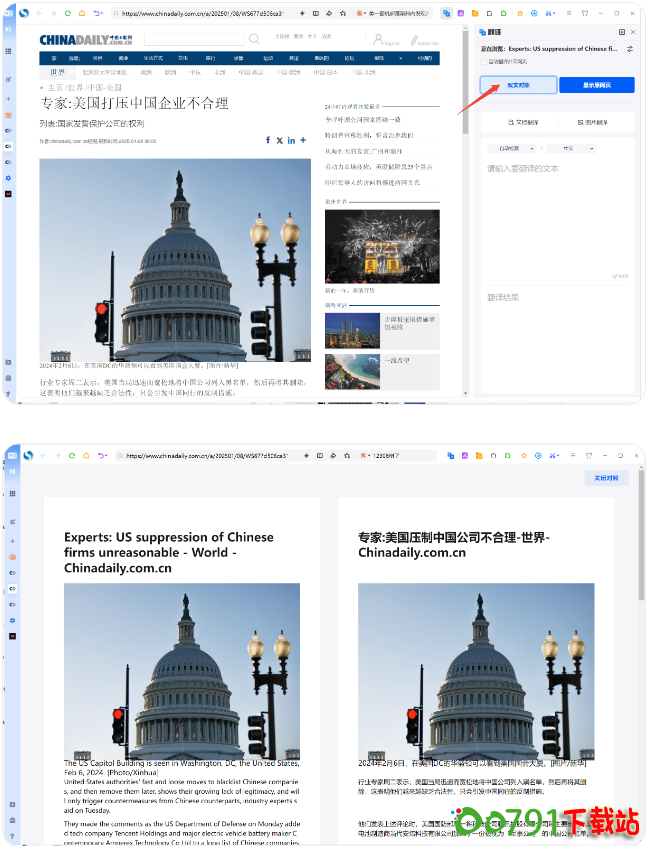
Task: Share article on LinkedIn icon
Action: click(x=291, y=140)
